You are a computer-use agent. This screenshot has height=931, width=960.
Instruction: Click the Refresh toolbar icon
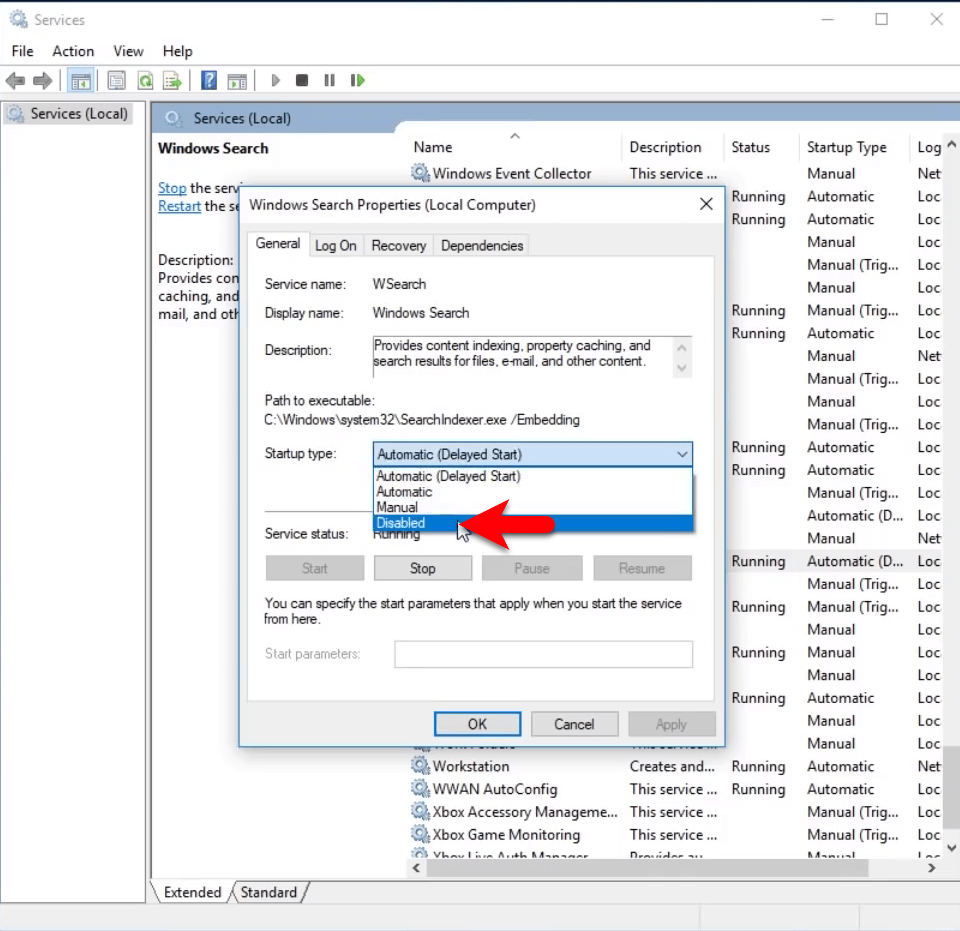coord(145,80)
